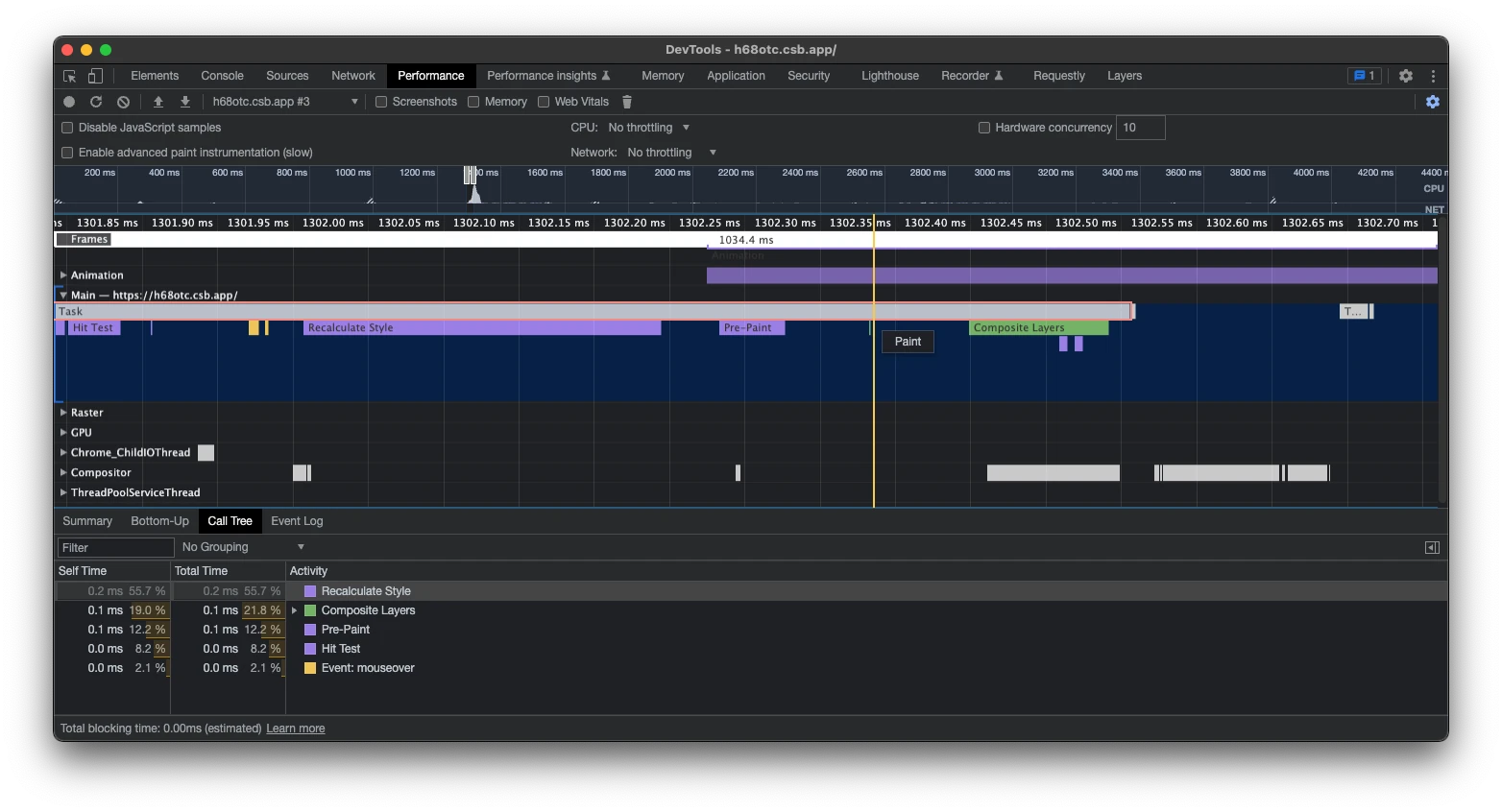Image resolution: width=1502 pixels, height=812 pixels.
Task: Check Disable JavaScript samples option
Action: tap(67, 128)
